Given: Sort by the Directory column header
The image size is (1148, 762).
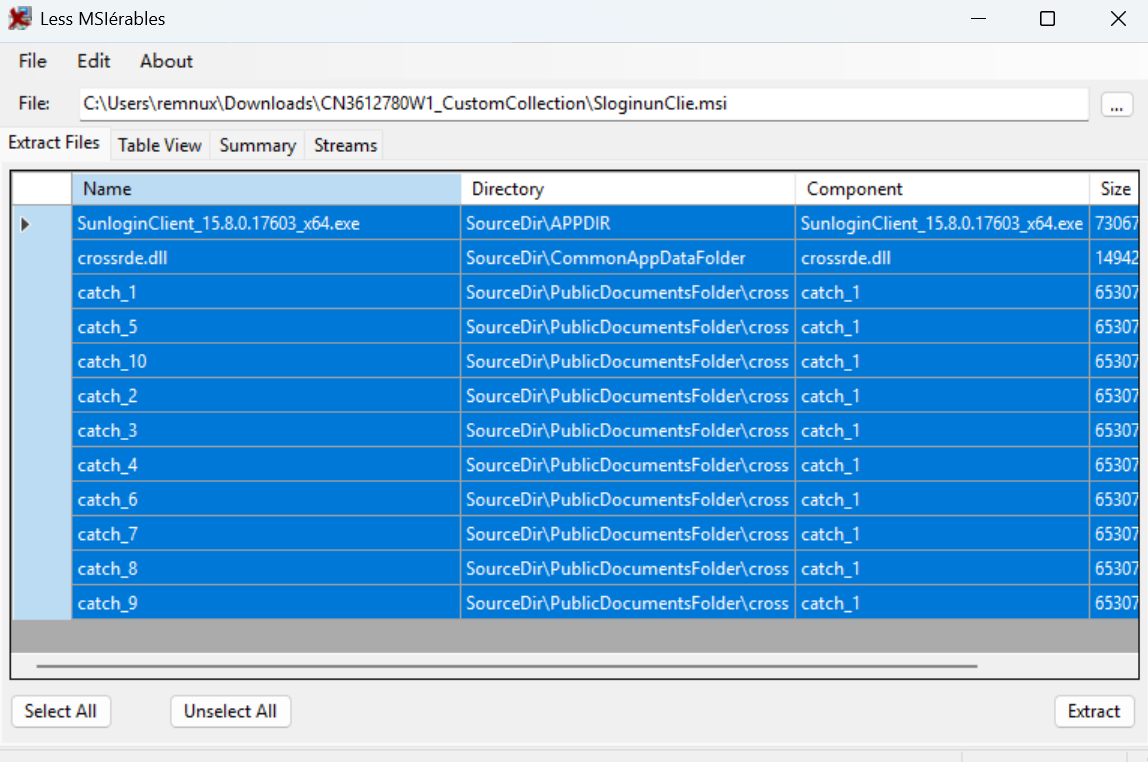Looking at the screenshot, I should coord(628,189).
